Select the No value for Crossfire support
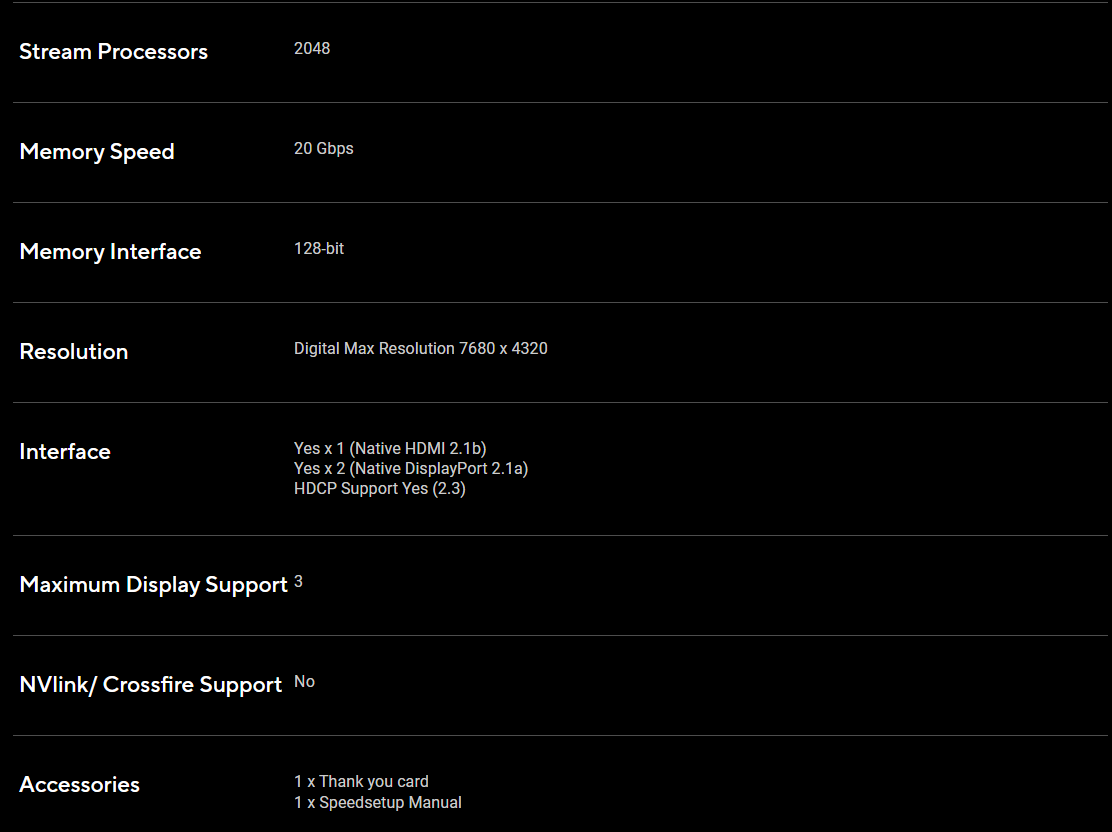This screenshot has width=1112, height=832. click(304, 681)
